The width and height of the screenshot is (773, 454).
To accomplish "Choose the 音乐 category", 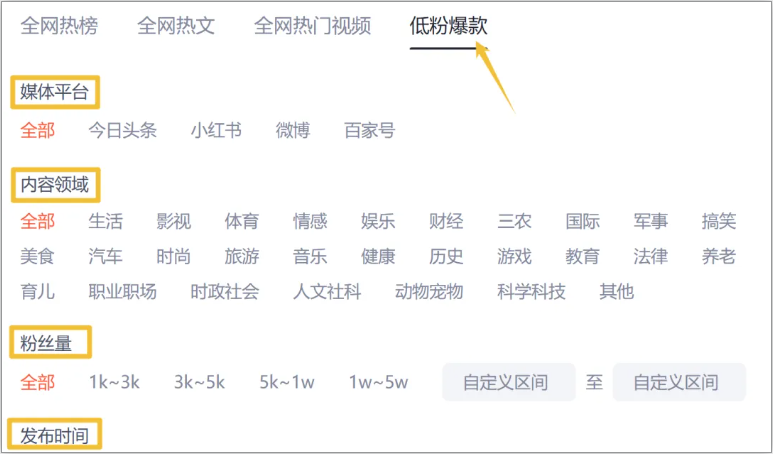I will [310, 257].
